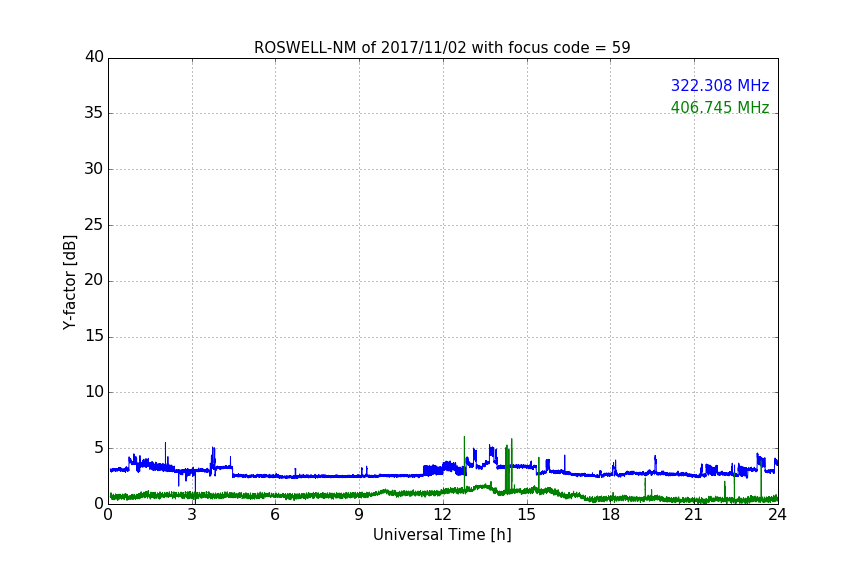The width and height of the screenshot is (864, 576).
Task: Click x-axis tick label 6
Action: [276, 515]
